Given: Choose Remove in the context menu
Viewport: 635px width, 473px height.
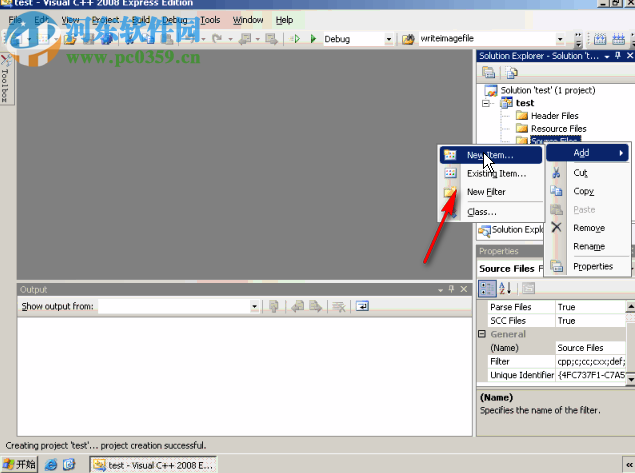Looking at the screenshot, I should (x=589, y=228).
